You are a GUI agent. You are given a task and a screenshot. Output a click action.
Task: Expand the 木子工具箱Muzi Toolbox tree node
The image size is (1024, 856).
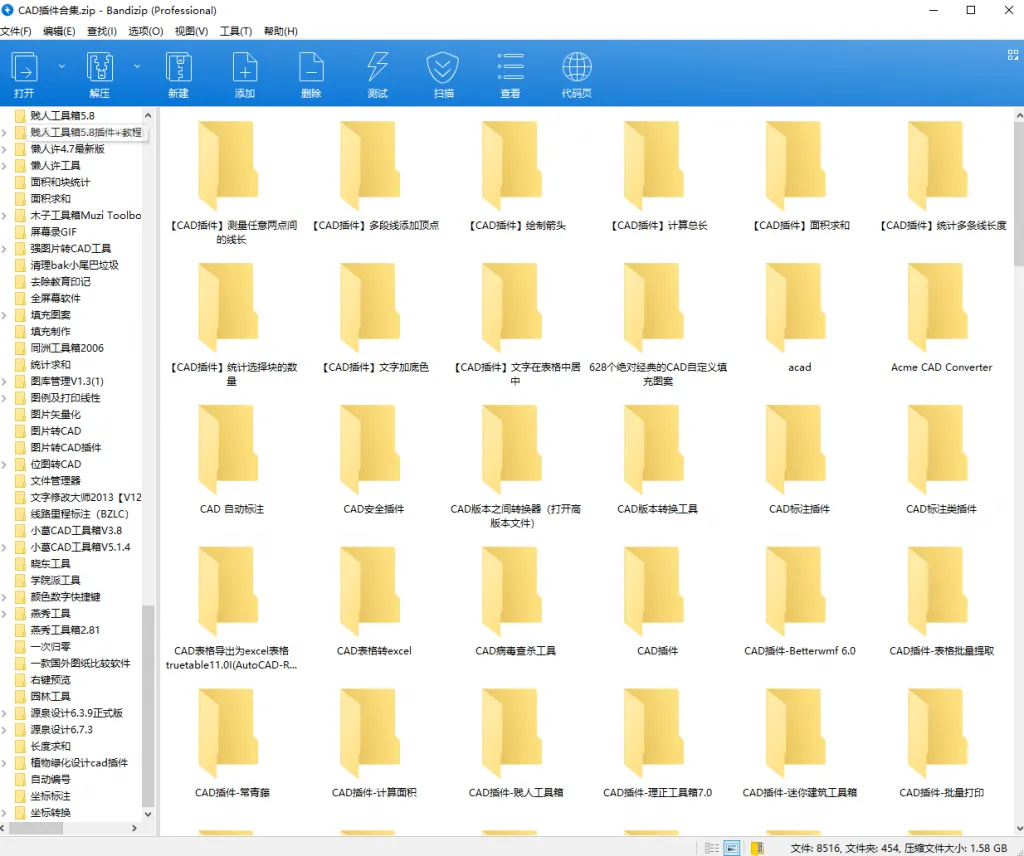(4, 215)
